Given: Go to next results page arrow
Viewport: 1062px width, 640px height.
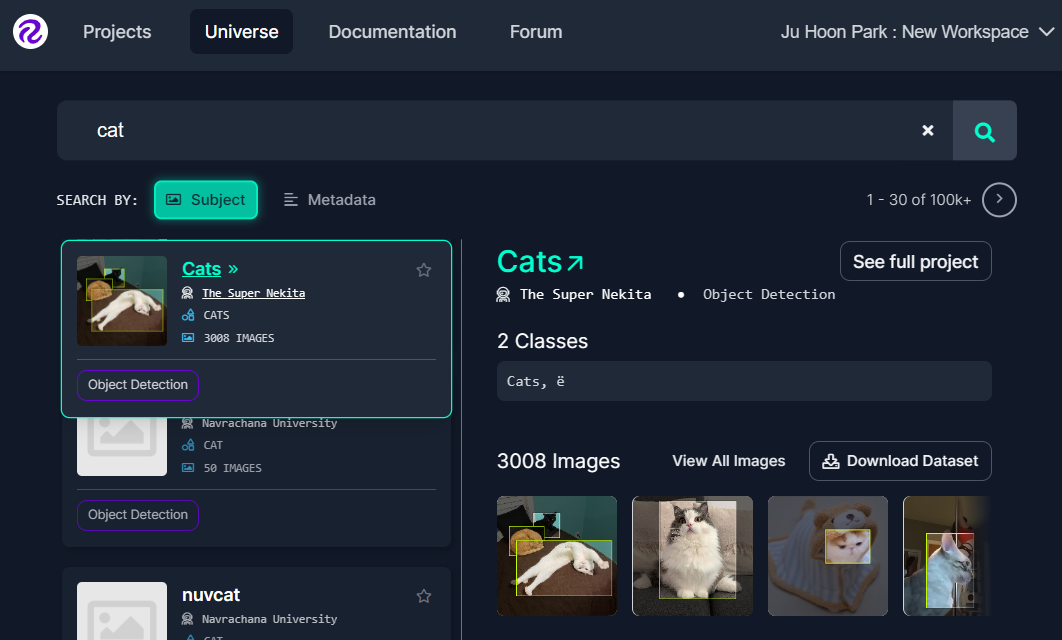Looking at the screenshot, I should coord(999,200).
